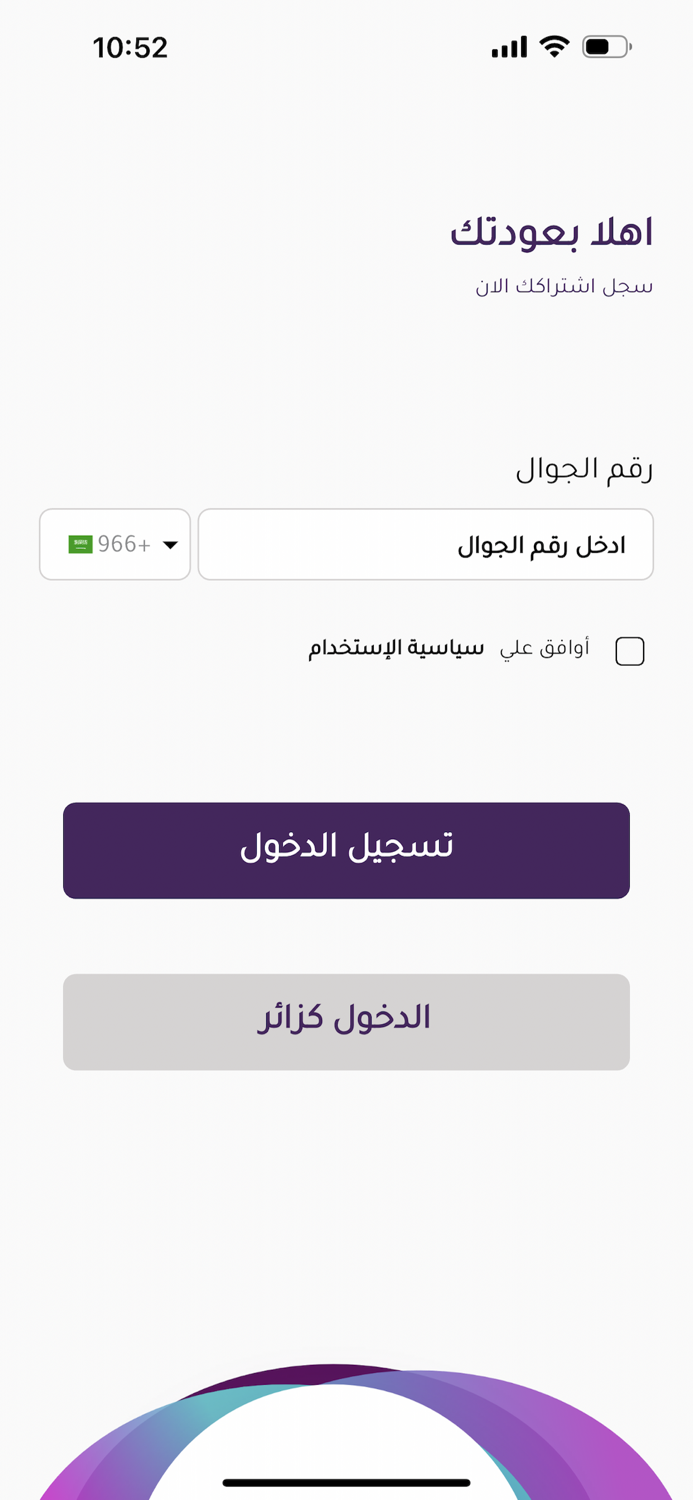Click the رقم الجوال field label

pyautogui.click(x=584, y=469)
